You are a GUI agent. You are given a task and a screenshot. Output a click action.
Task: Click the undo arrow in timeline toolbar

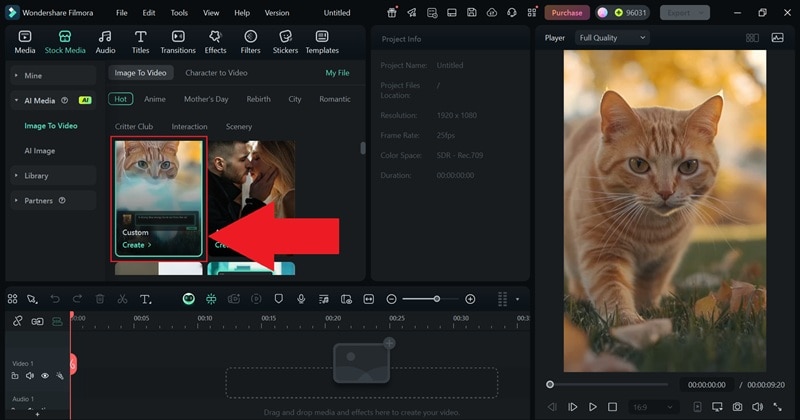point(55,299)
